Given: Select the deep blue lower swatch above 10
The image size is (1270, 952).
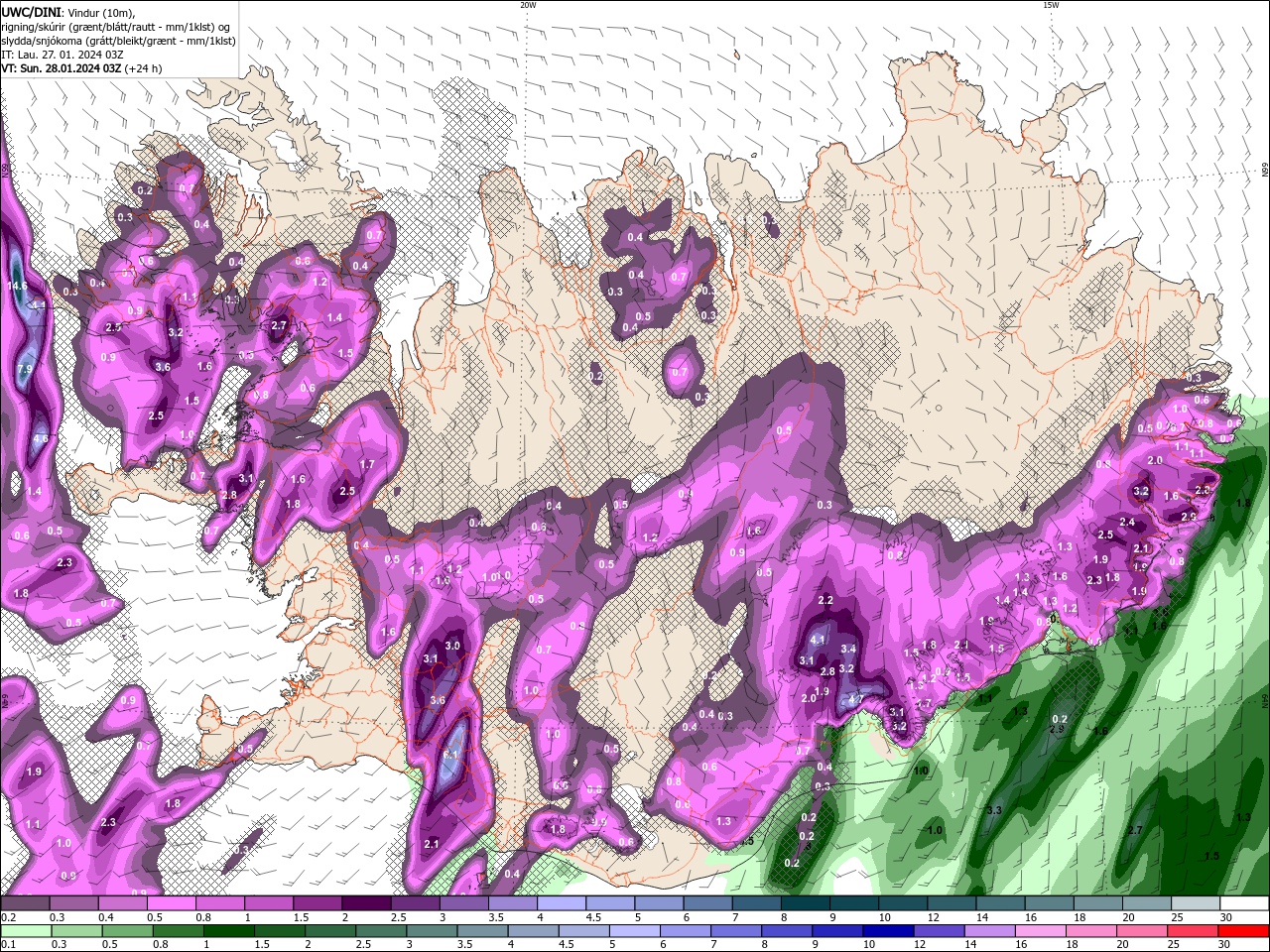Looking at the screenshot, I should coord(888,931).
